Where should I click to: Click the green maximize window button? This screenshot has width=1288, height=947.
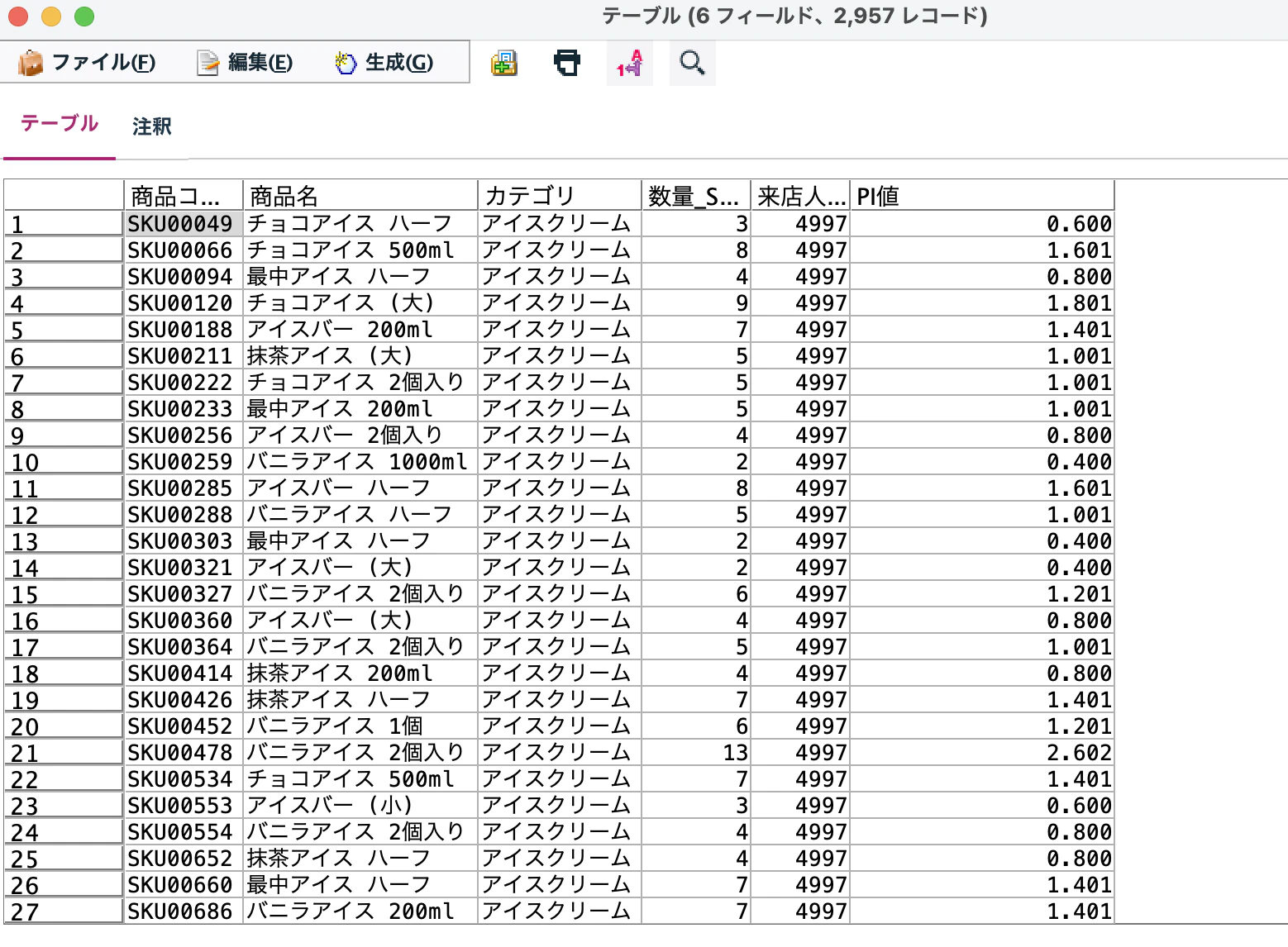84,17
